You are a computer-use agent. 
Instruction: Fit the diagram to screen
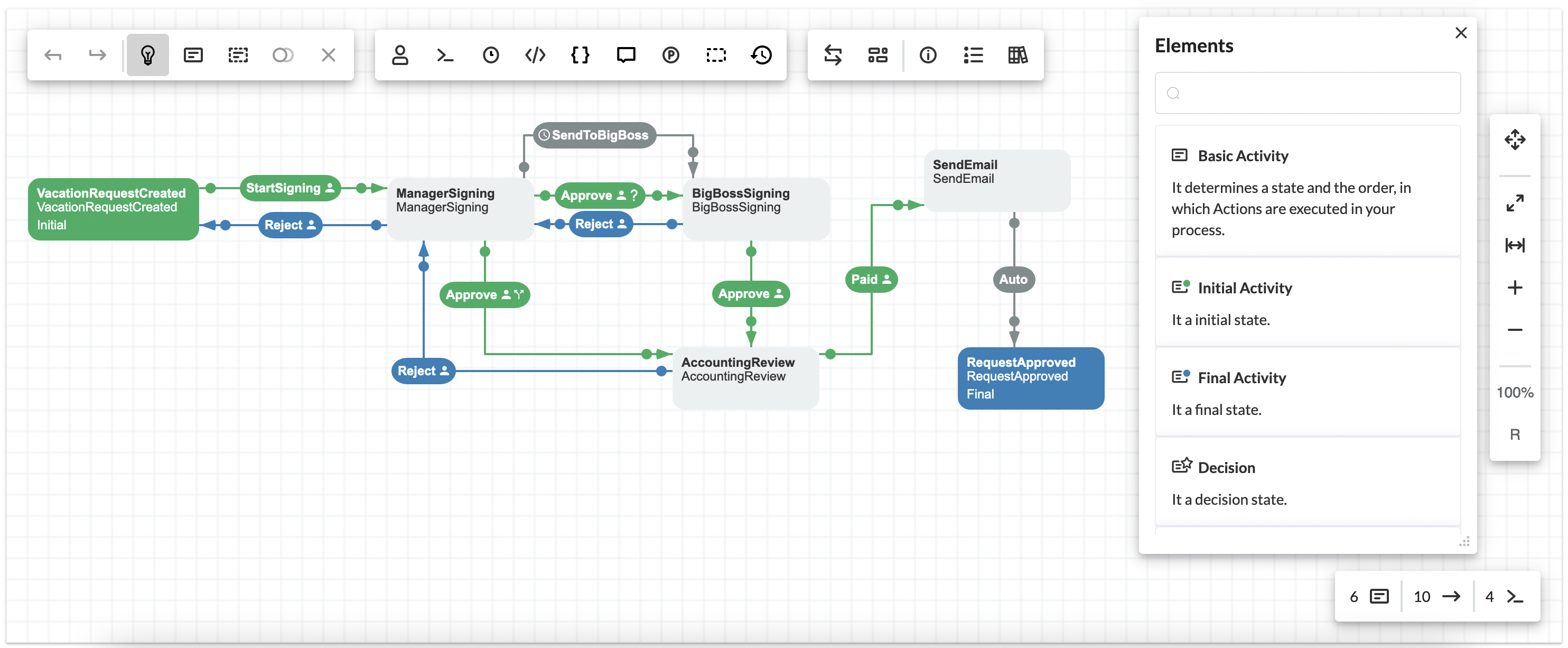pos(1515,201)
